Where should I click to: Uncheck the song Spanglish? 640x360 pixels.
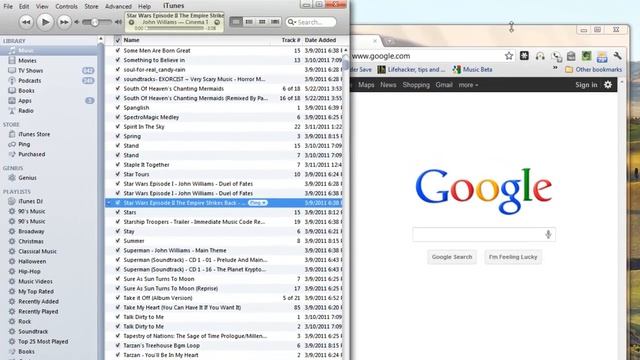(118, 108)
